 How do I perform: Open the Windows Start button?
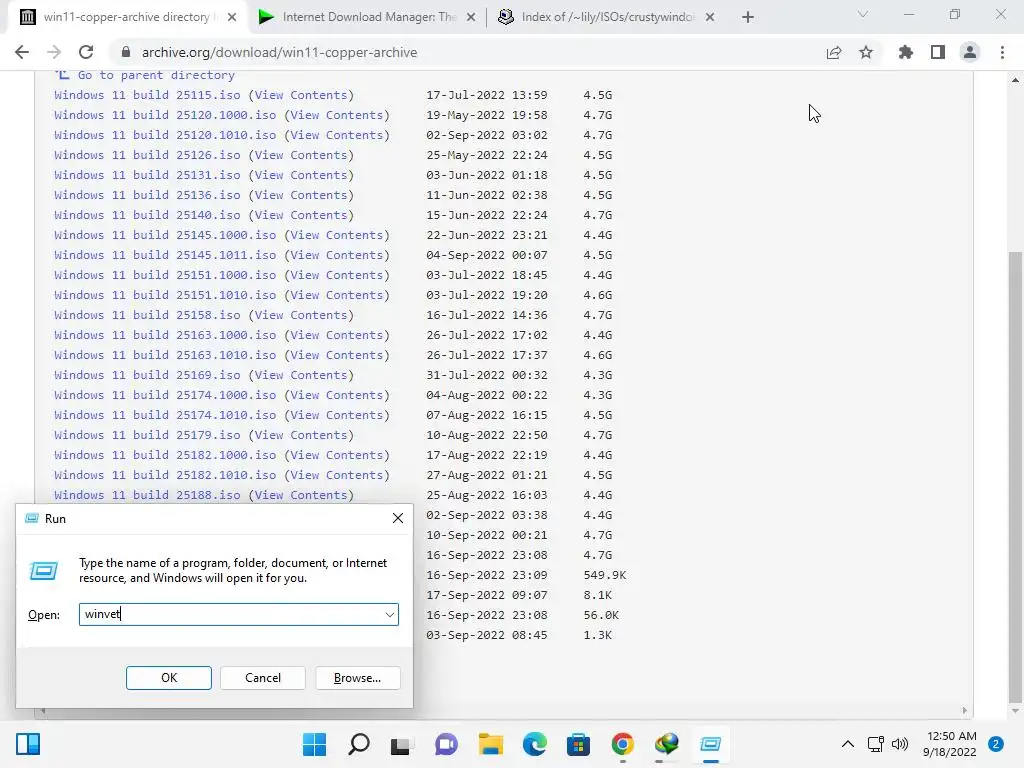pyautogui.click(x=314, y=744)
